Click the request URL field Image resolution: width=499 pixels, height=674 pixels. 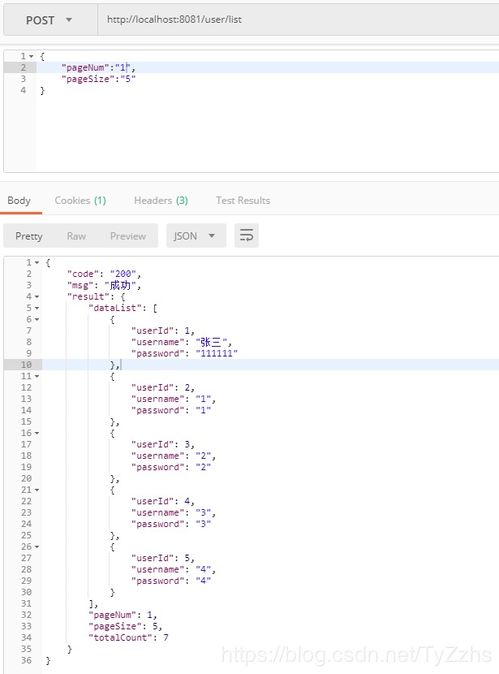pyautogui.click(x=298, y=20)
